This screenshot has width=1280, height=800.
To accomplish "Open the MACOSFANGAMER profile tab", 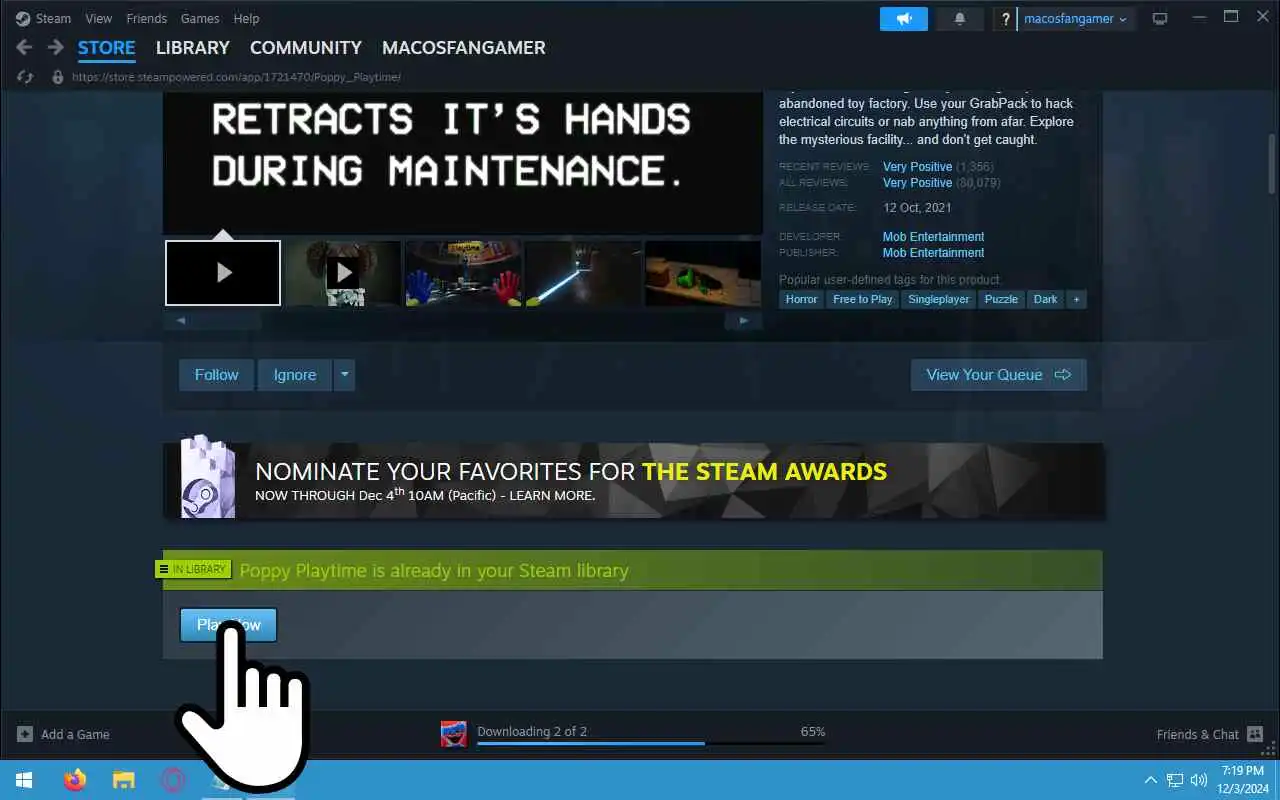I will pyautogui.click(x=464, y=47).
